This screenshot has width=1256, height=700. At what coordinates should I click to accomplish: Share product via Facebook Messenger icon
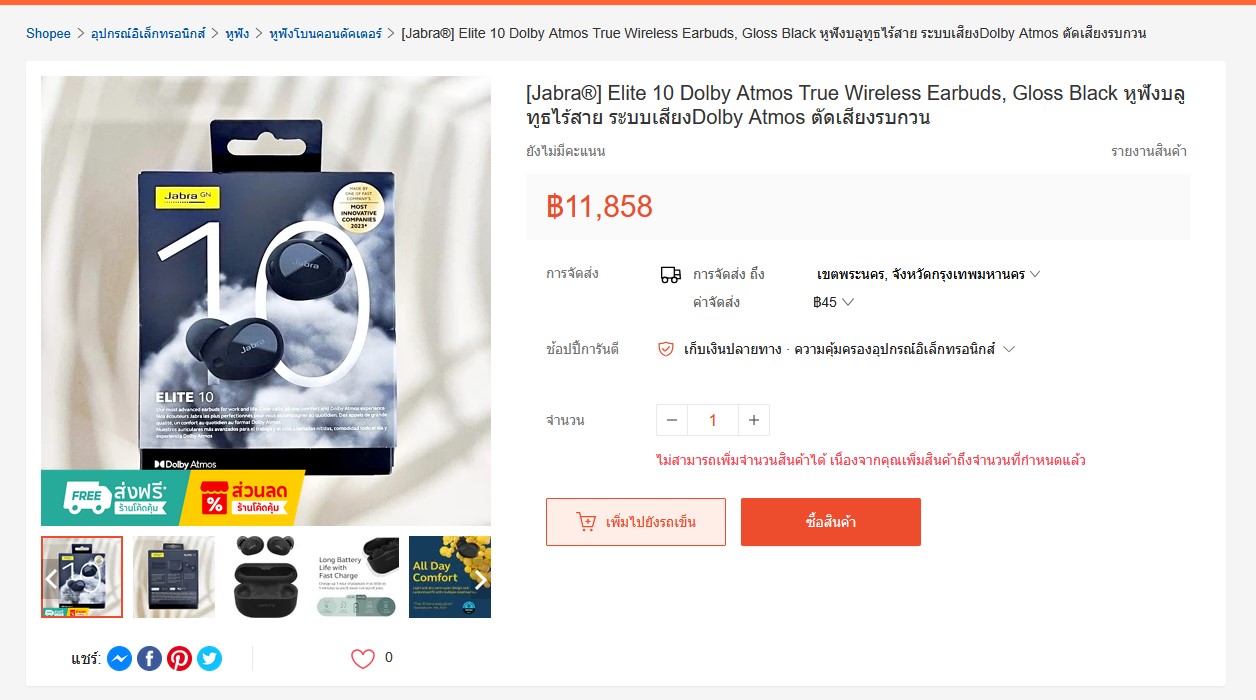[119, 658]
